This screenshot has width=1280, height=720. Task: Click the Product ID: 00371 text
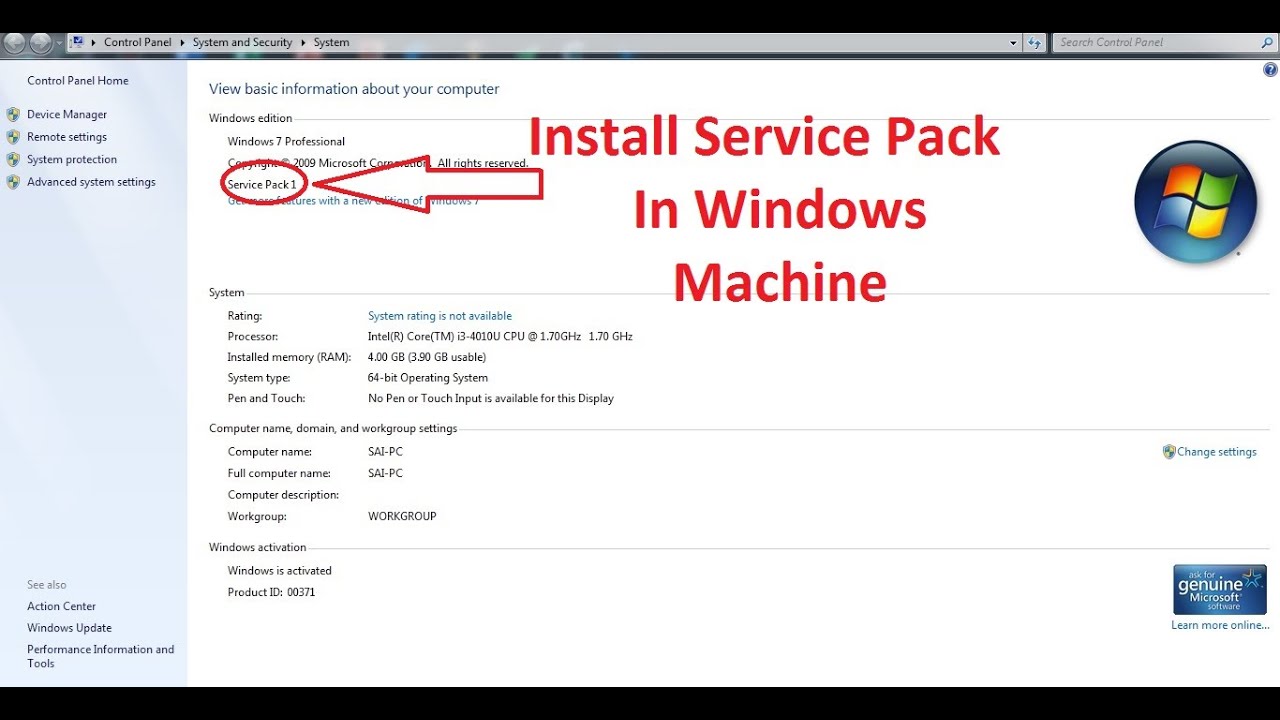click(x=271, y=593)
